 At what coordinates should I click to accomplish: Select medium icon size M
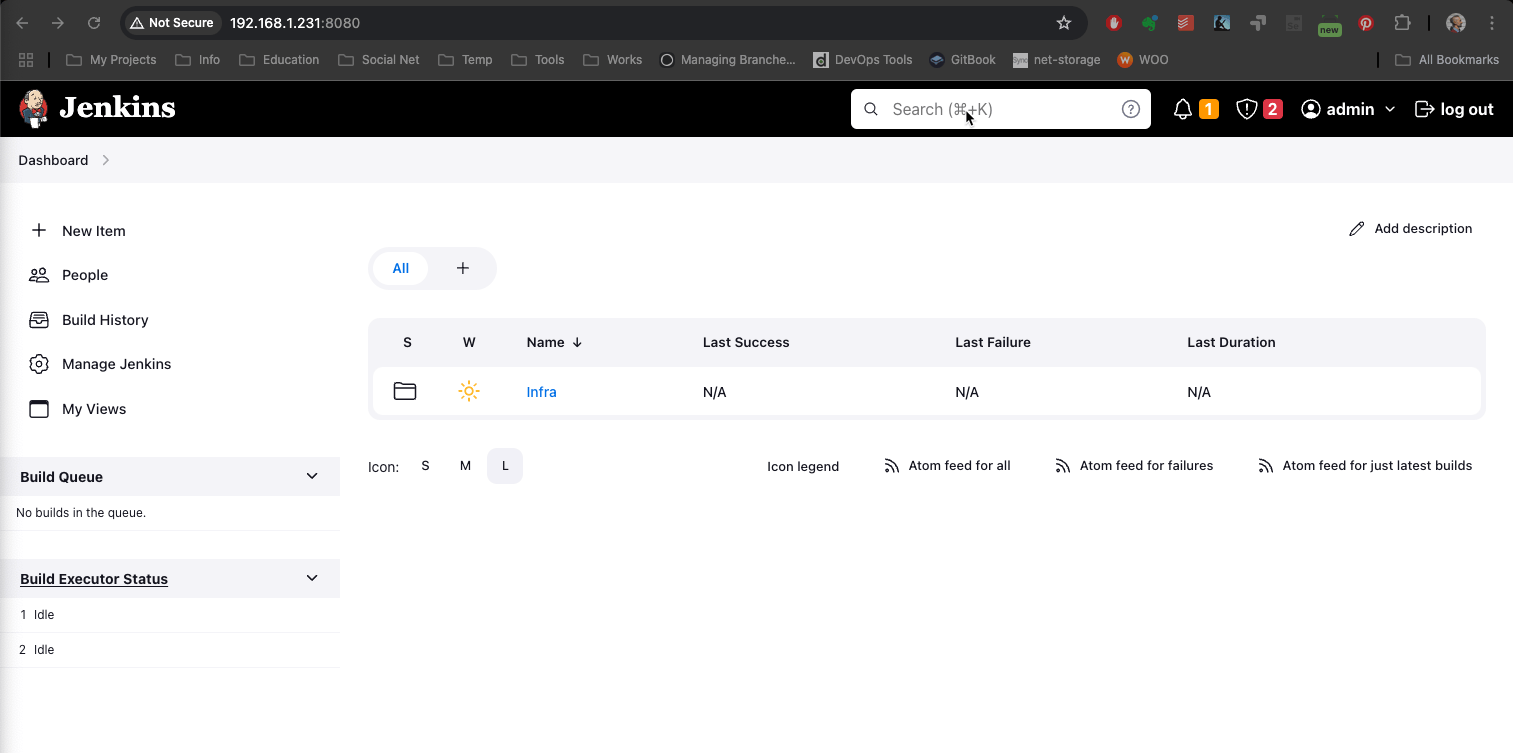(x=465, y=466)
